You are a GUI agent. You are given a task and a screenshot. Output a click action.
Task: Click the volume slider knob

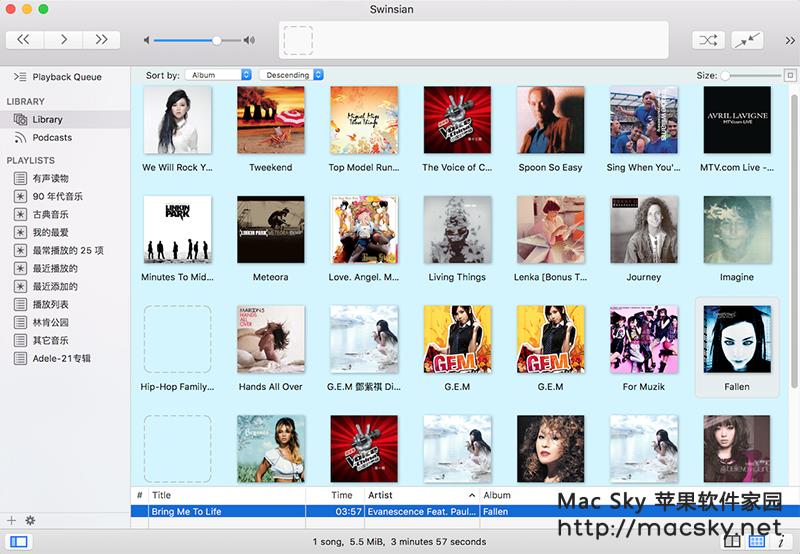point(217,40)
